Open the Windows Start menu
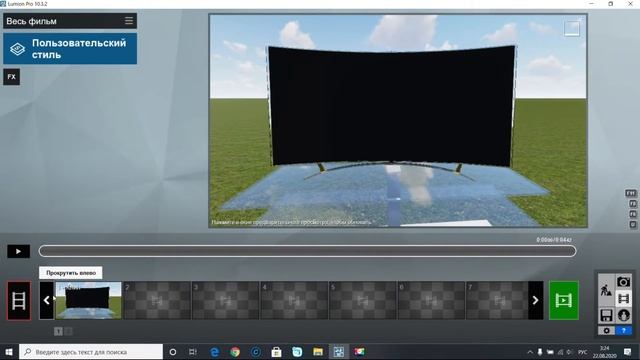This screenshot has width=640, height=360. [x=9, y=352]
